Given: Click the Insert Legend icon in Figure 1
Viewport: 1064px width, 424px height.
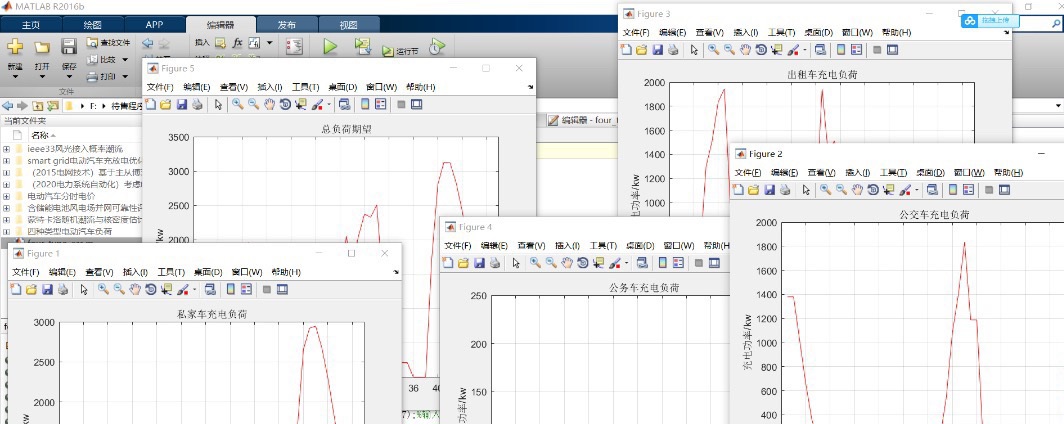Looking at the screenshot, I should point(246,290).
